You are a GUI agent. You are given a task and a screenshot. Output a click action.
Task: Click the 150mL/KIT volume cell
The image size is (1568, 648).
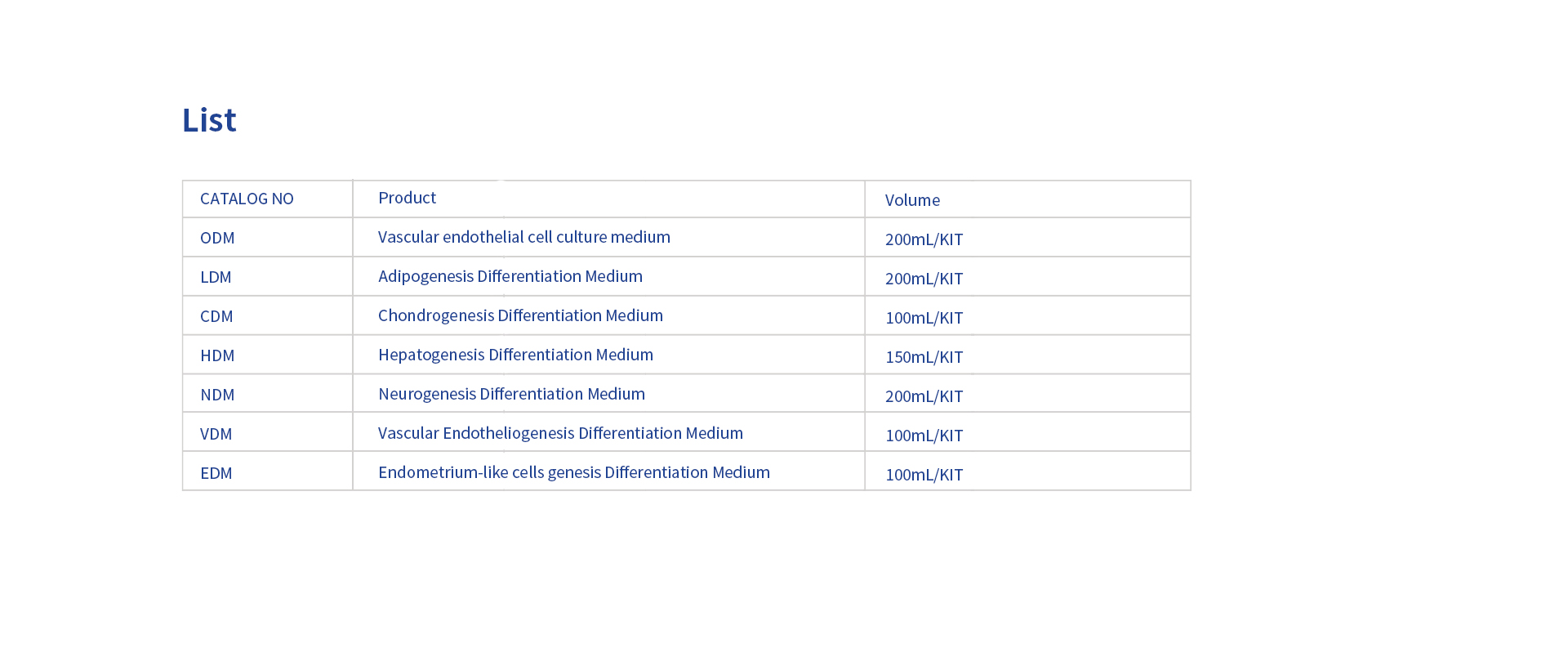click(x=924, y=357)
